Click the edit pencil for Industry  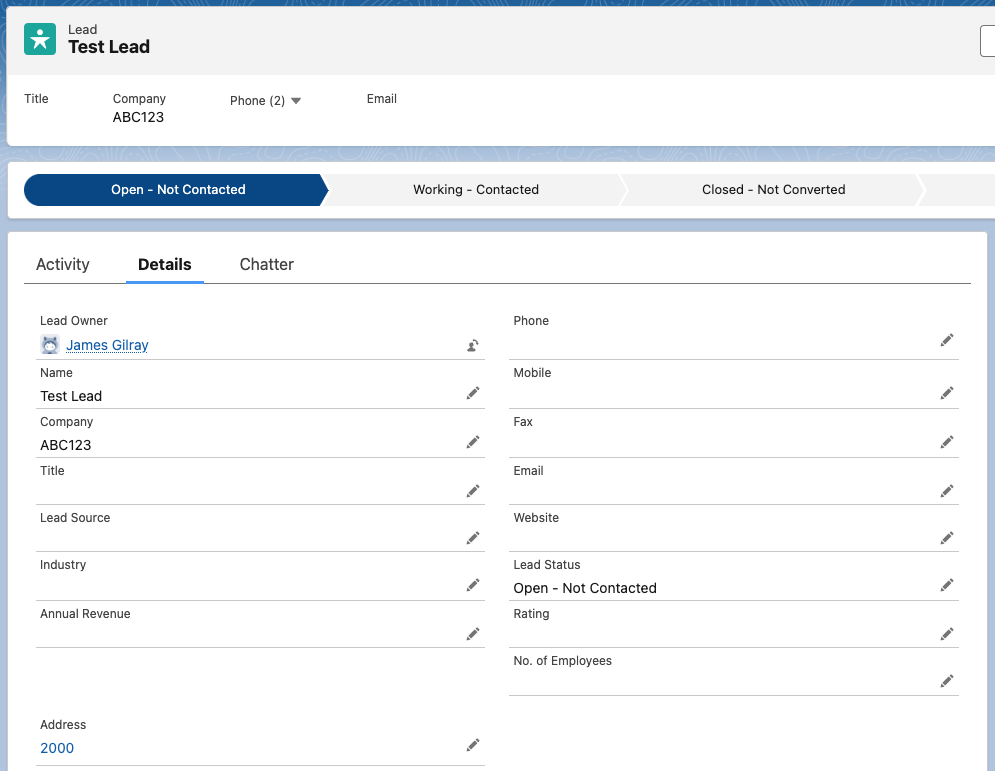tap(473, 585)
